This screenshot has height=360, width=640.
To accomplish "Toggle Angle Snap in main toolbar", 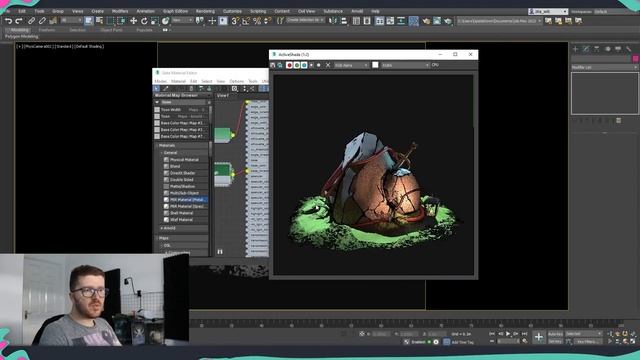I will pos(246,20).
